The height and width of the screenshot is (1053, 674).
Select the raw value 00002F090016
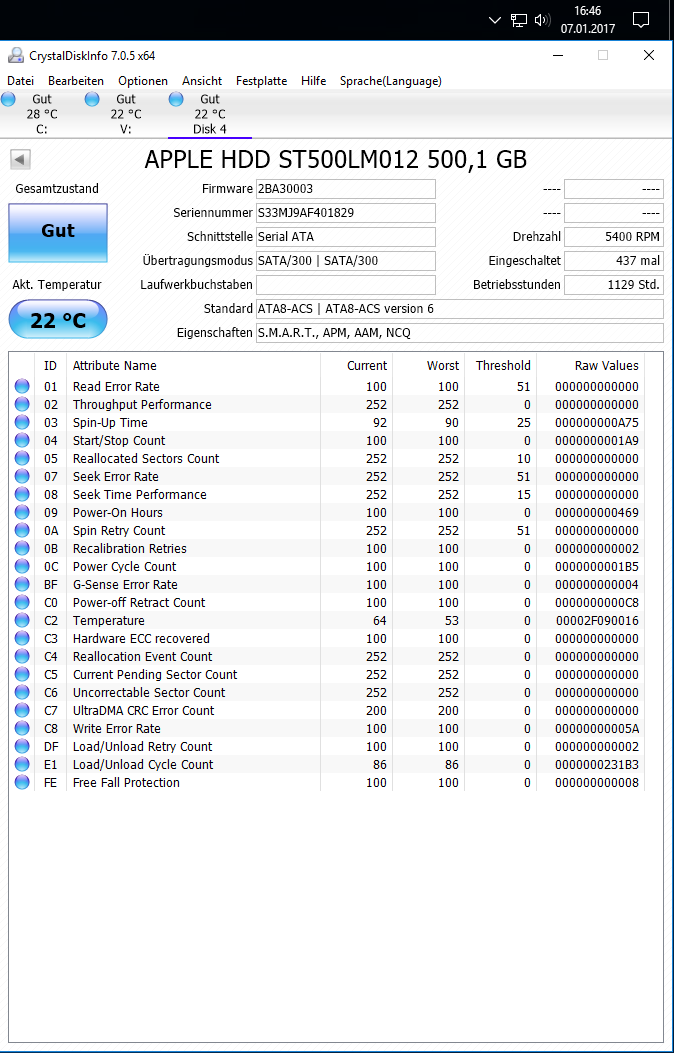click(x=597, y=621)
